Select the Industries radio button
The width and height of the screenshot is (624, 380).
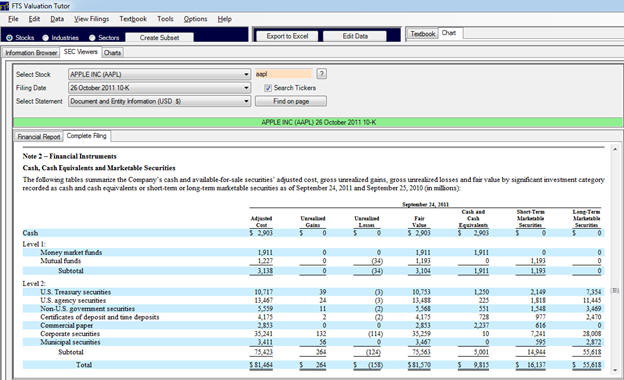tap(46, 38)
